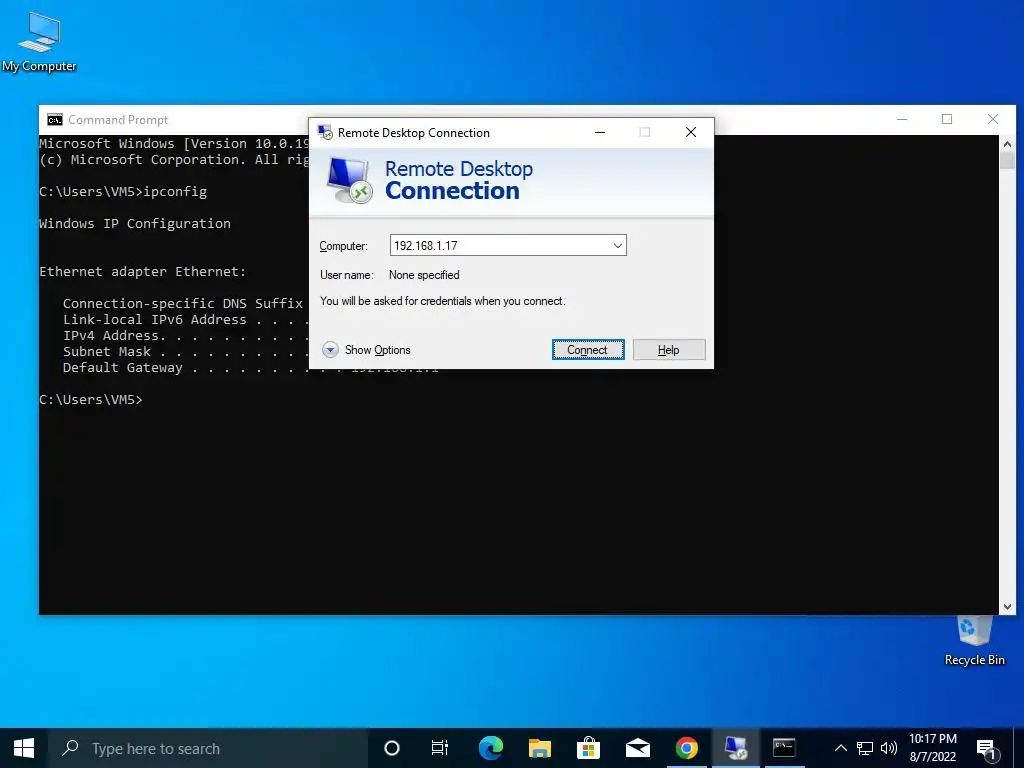
Task: Click the Help button
Action: 669,349
